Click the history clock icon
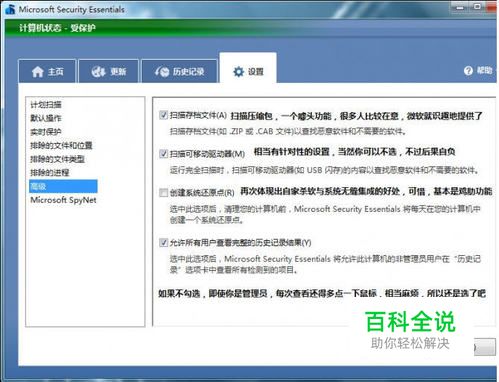Image resolution: width=499 pixels, height=382 pixels. tap(162, 71)
